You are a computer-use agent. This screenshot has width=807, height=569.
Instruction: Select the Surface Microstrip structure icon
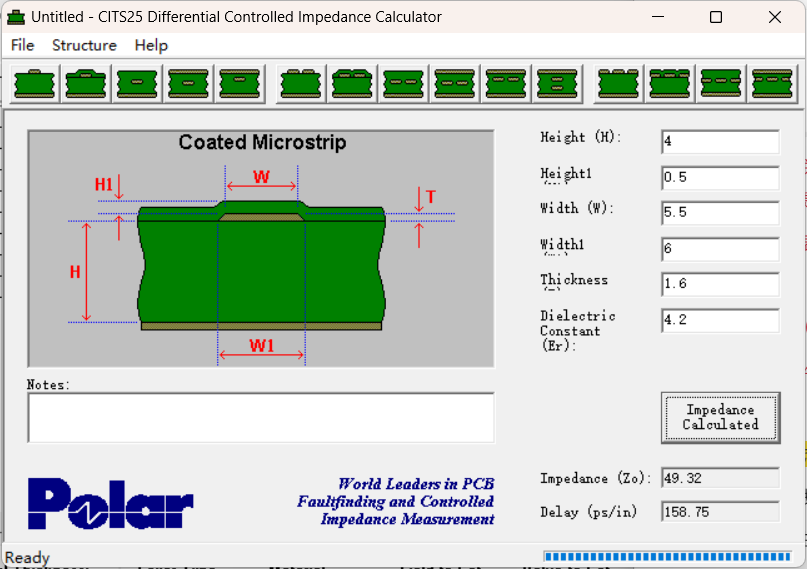pyautogui.click(x=34, y=84)
